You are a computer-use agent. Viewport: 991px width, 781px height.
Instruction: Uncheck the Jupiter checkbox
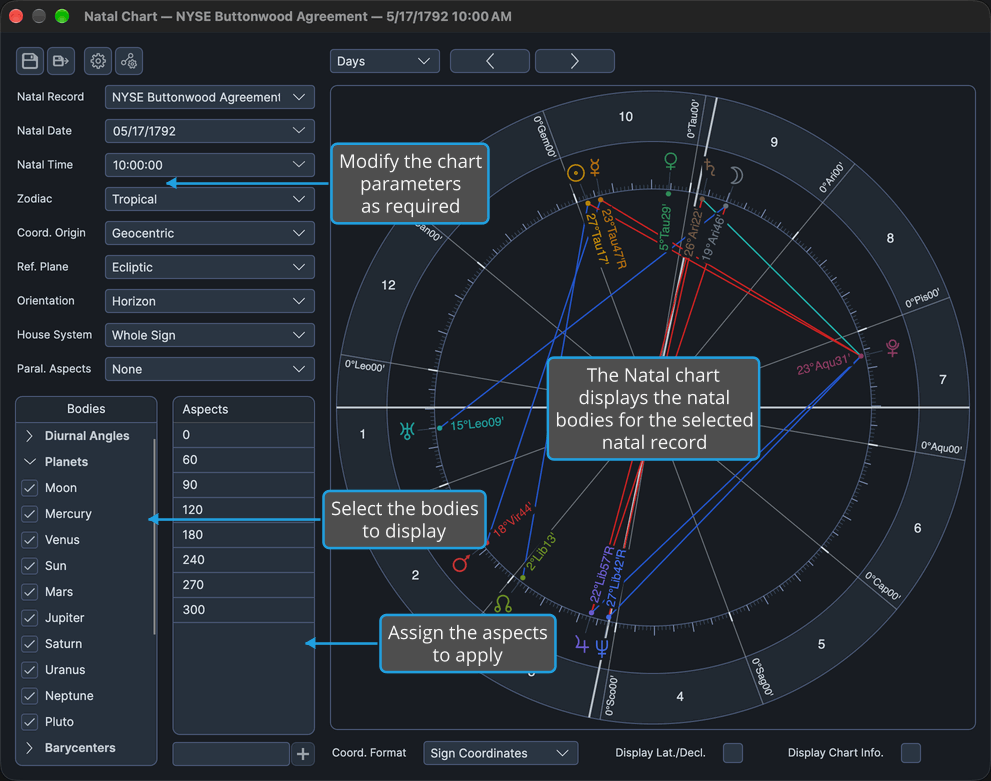pos(30,617)
